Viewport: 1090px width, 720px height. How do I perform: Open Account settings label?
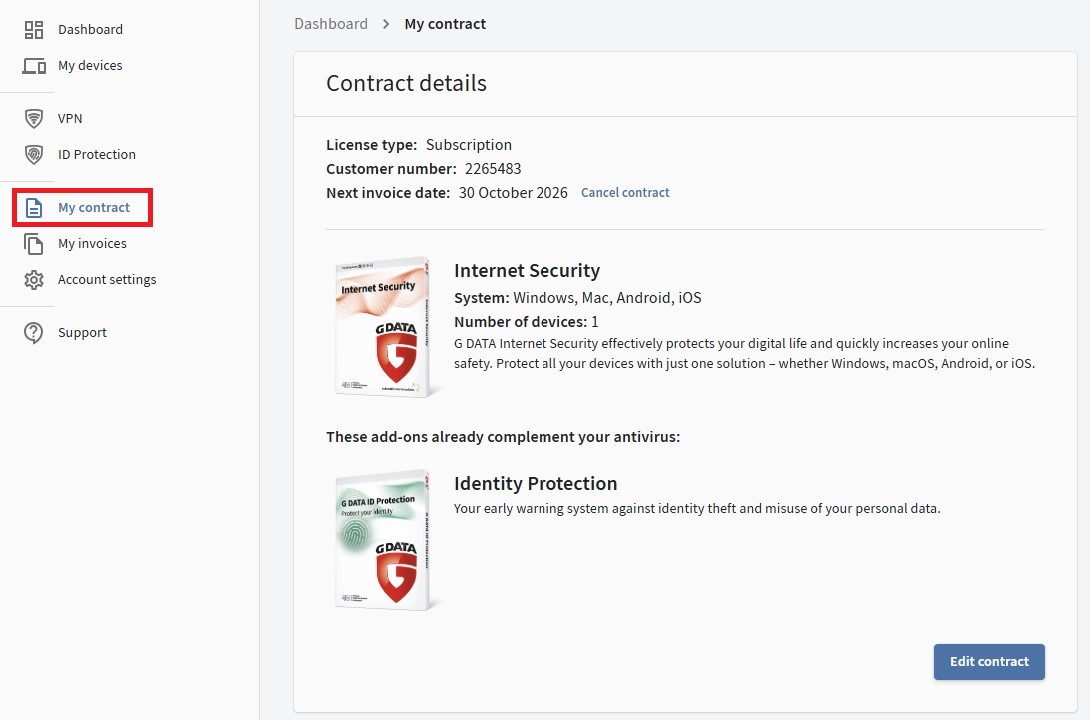point(107,280)
